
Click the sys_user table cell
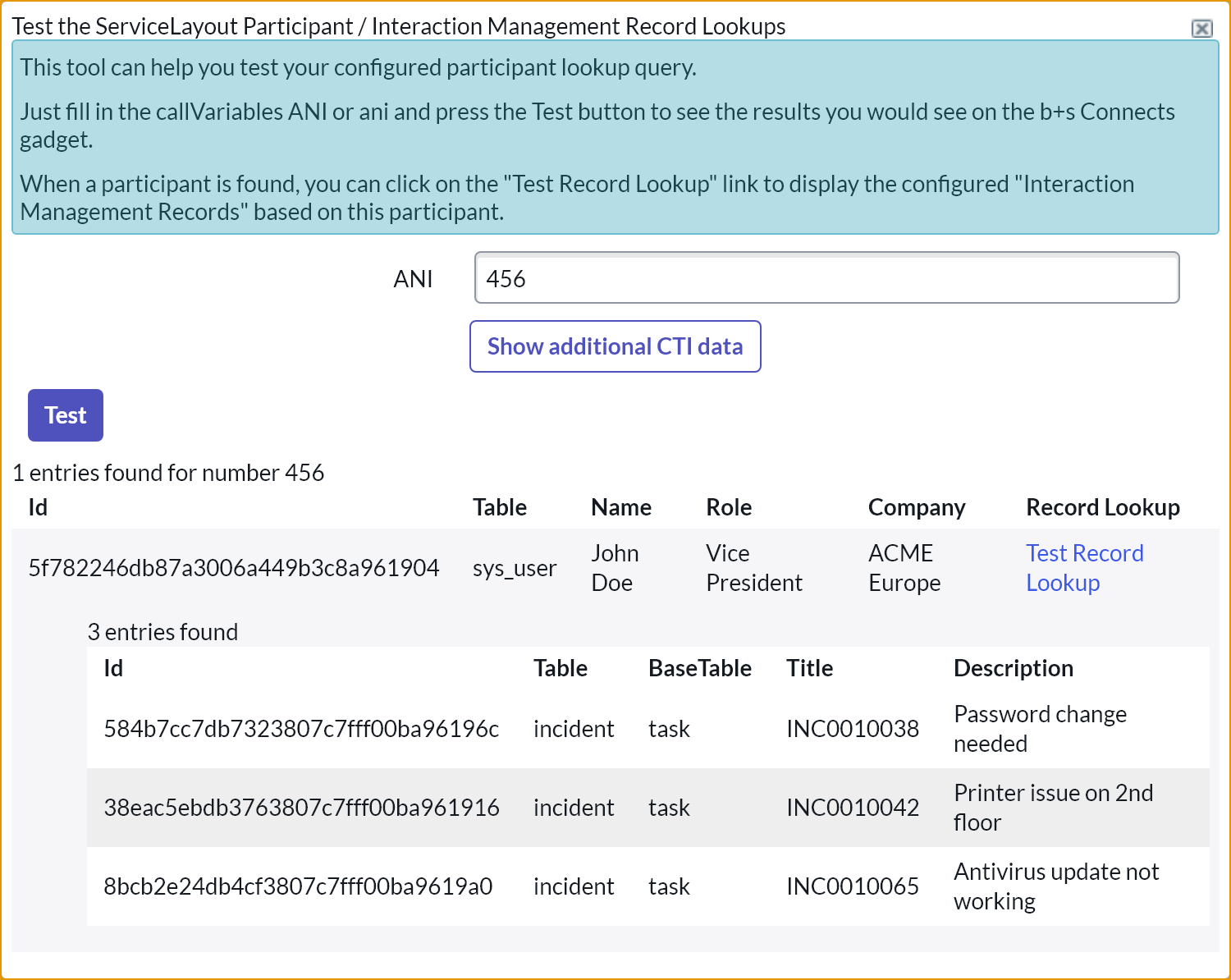click(x=515, y=568)
